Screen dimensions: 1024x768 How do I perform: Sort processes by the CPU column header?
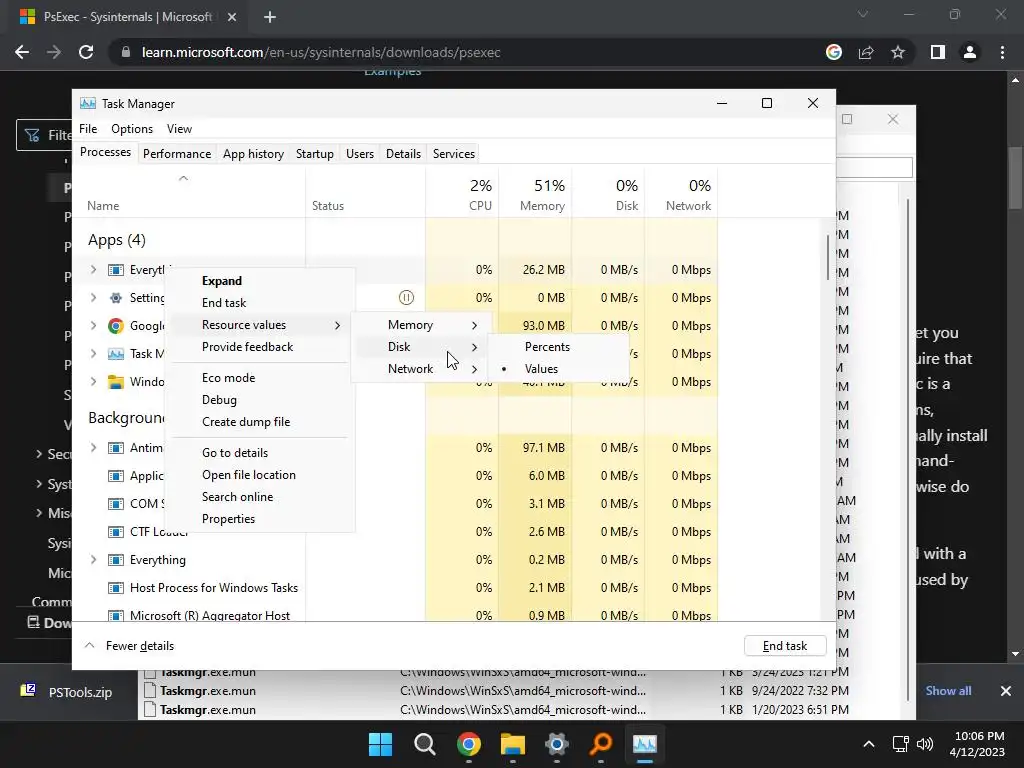click(x=462, y=194)
